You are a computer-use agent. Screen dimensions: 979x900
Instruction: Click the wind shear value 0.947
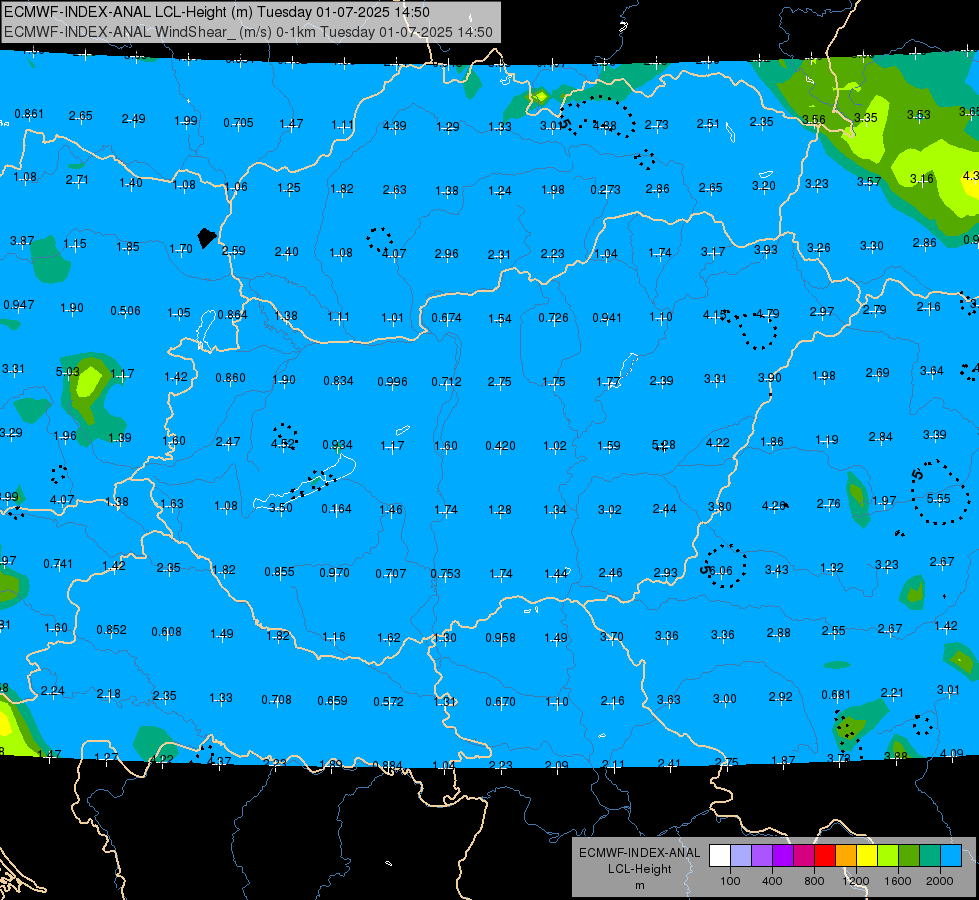19,305
